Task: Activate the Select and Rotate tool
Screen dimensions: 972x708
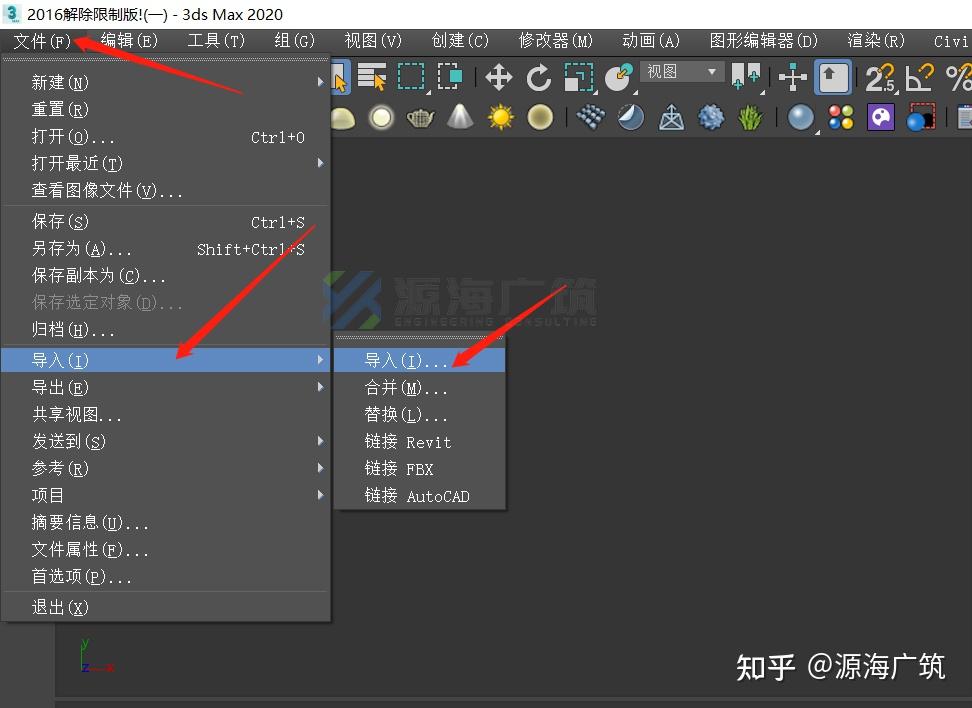Action: click(x=536, y=75)
